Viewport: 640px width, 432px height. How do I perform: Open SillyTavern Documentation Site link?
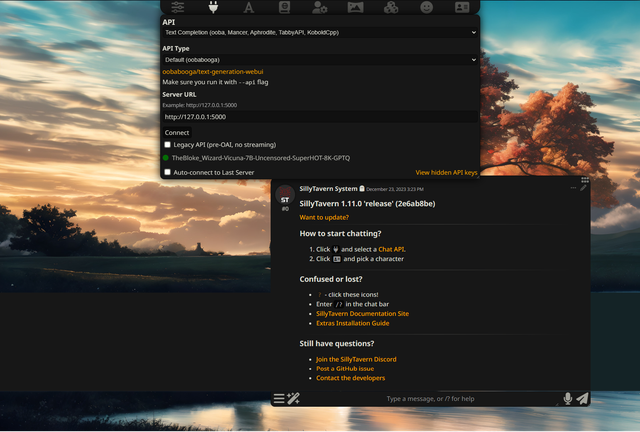(362, 314)
